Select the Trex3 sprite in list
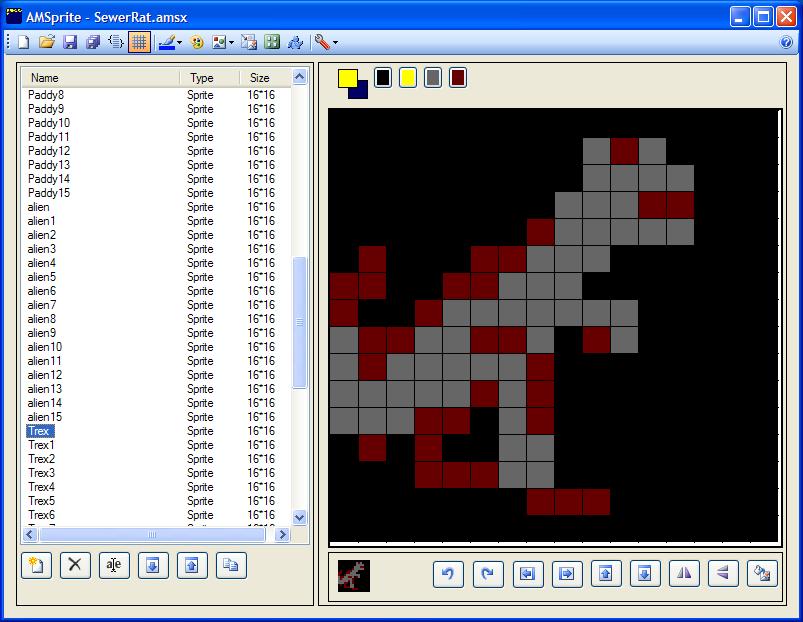 [x=41, y=473]
